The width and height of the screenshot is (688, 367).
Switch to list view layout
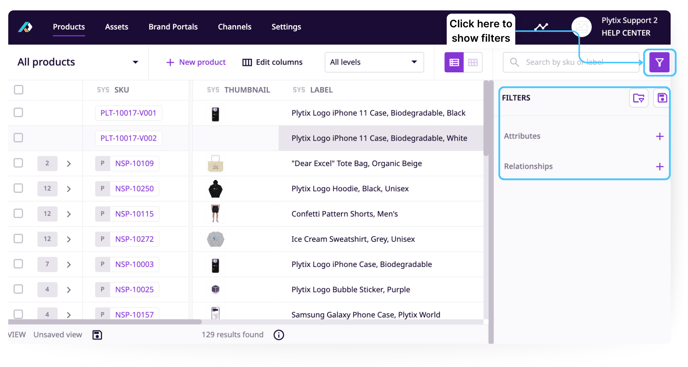pyautogui.click(x=454, y=62)
